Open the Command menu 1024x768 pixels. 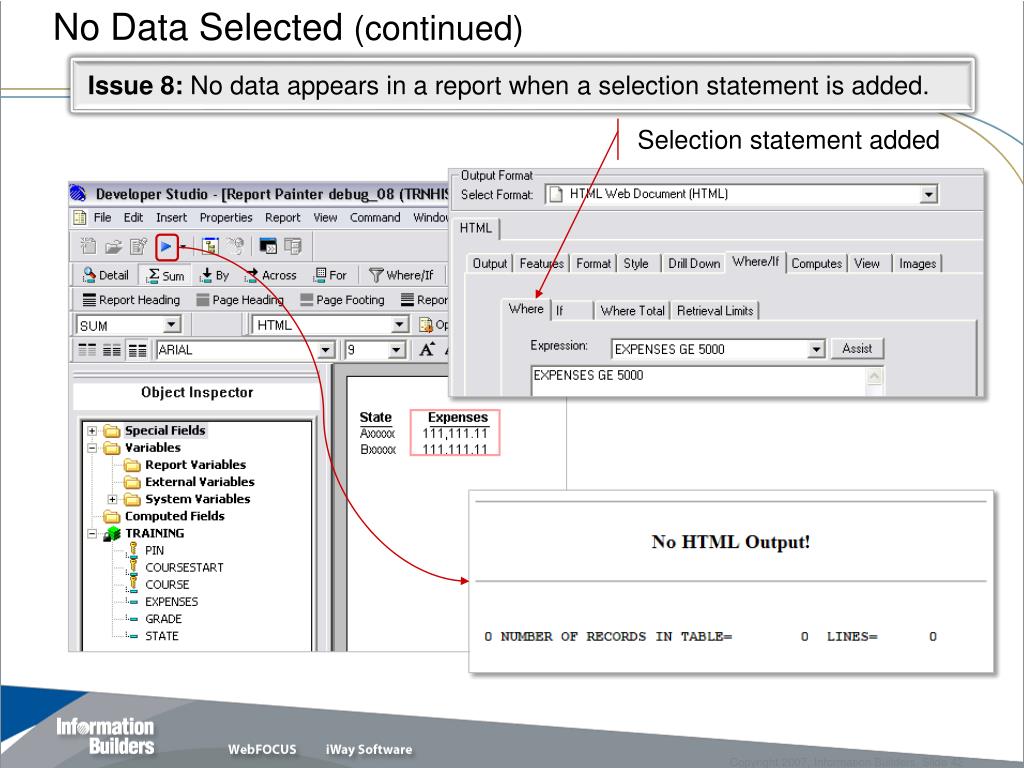pos(375,217)
